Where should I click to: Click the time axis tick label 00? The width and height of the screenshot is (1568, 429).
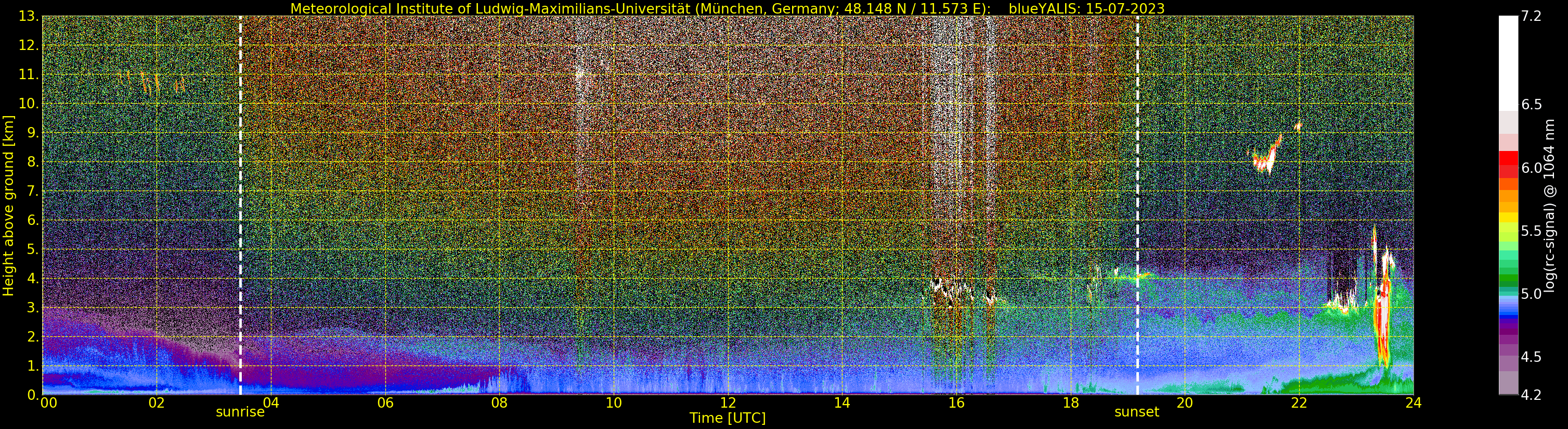pos(48,402)
